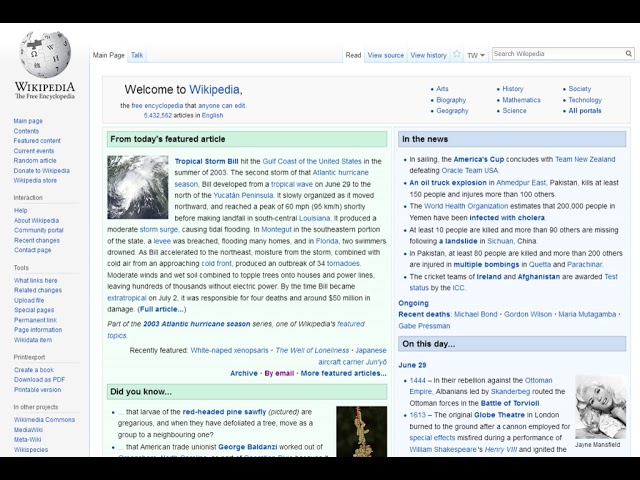Select the Read tab

point(353,55)
